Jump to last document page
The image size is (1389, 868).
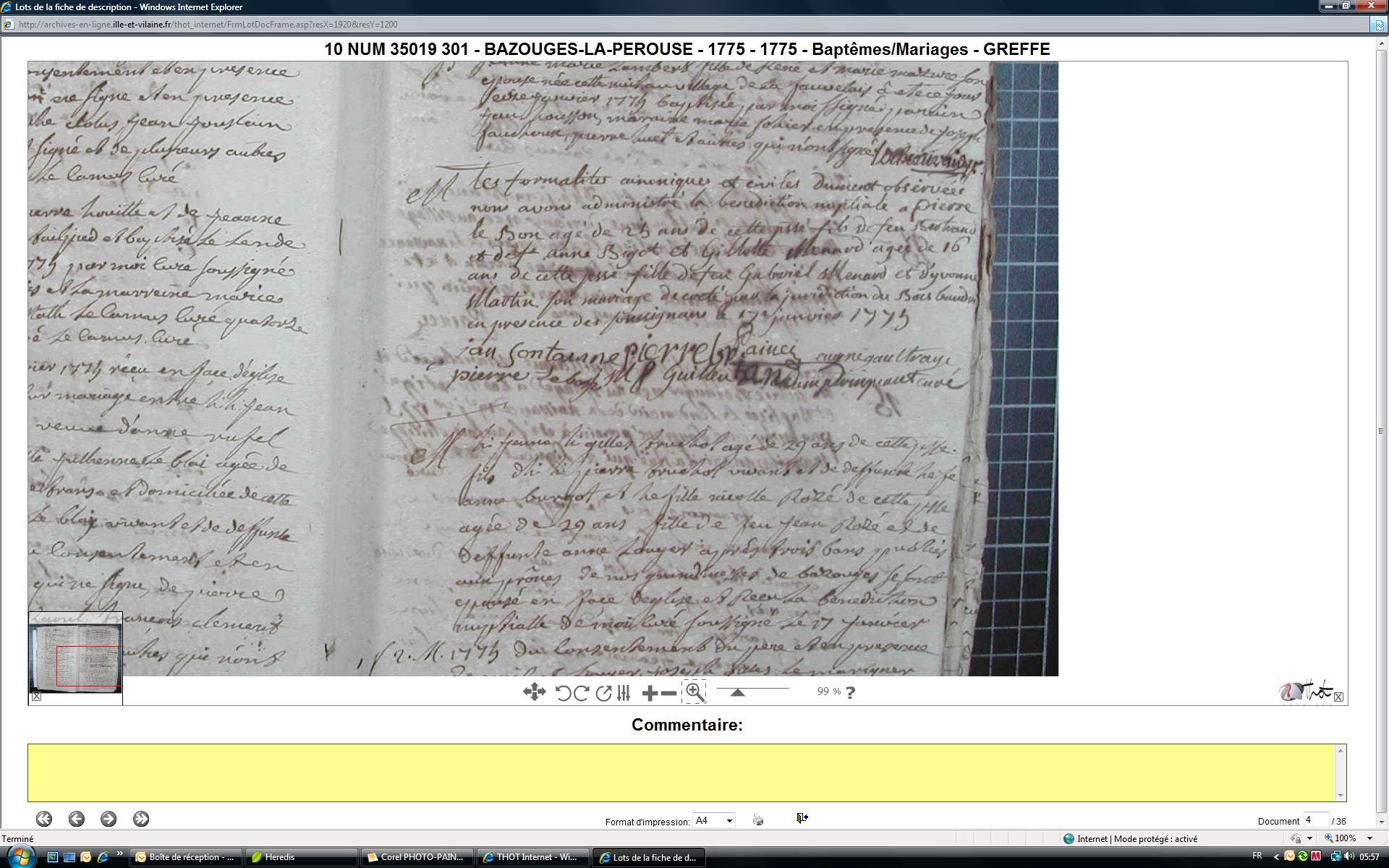(141, 819)
